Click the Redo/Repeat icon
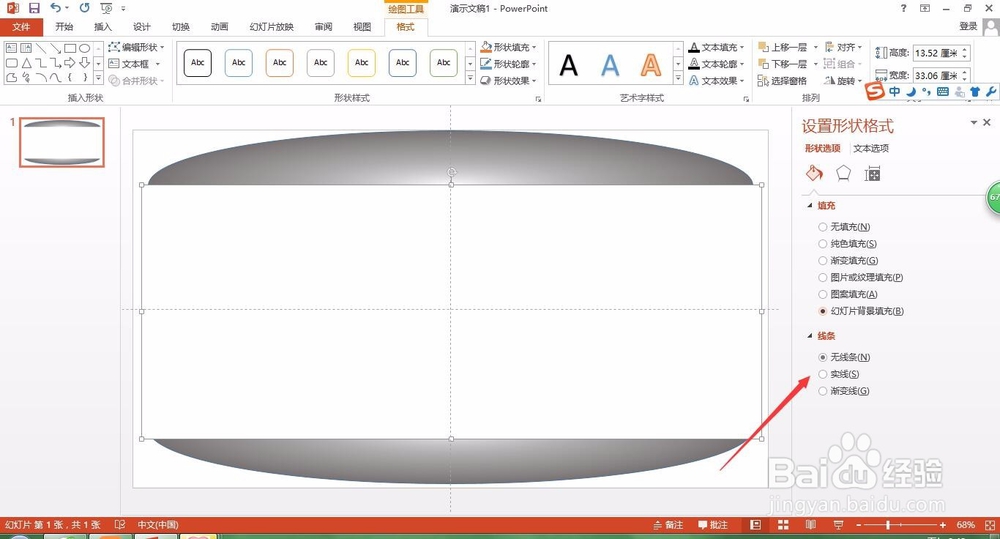1000x539 pixels. click(x=85, y=8)
